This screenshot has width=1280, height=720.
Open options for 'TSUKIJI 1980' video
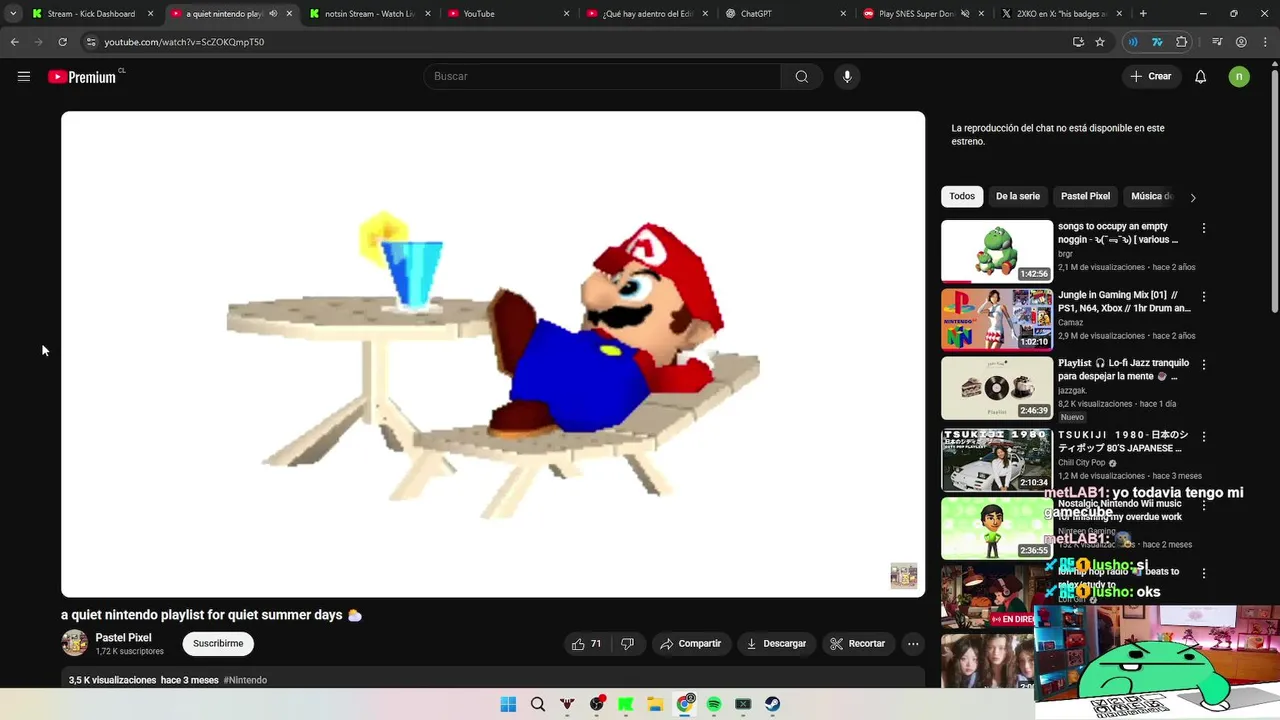(x=1204, y=437)
